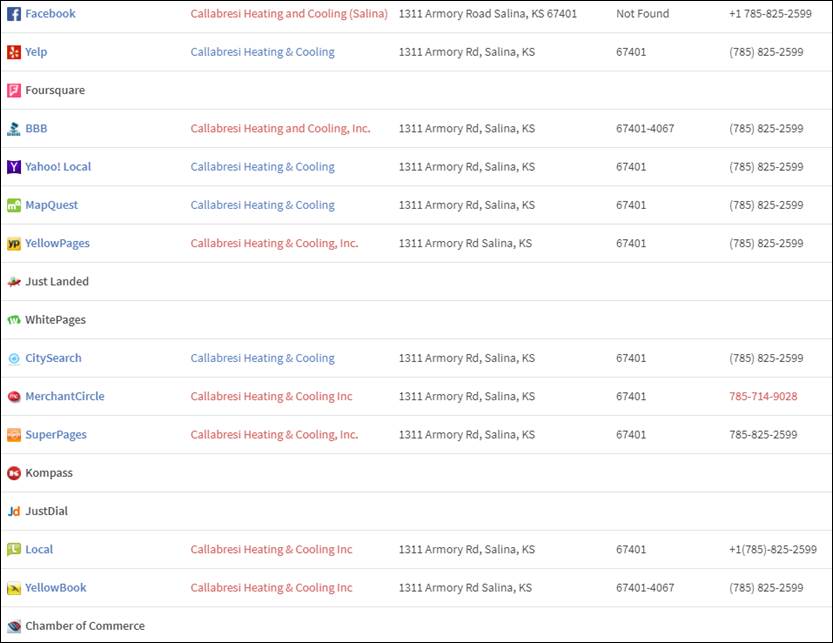Click the SuperPages orange icon
Image resolution: width=833 pixels, height=643 pixels.
(14, 435)
